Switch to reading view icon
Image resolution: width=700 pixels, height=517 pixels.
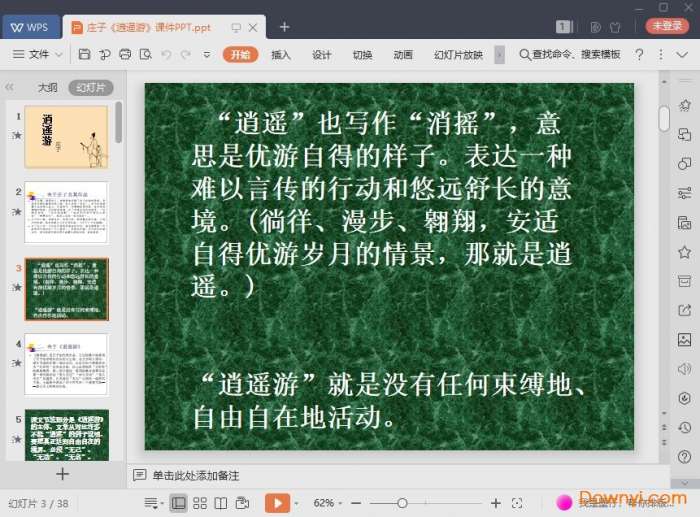pos(221,504)
